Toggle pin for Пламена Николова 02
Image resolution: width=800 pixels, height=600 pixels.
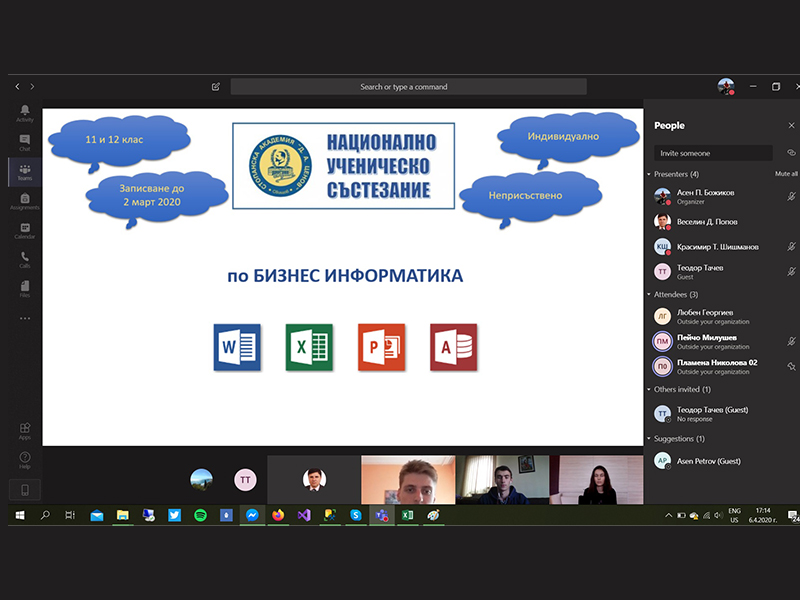tap(791, 366)
